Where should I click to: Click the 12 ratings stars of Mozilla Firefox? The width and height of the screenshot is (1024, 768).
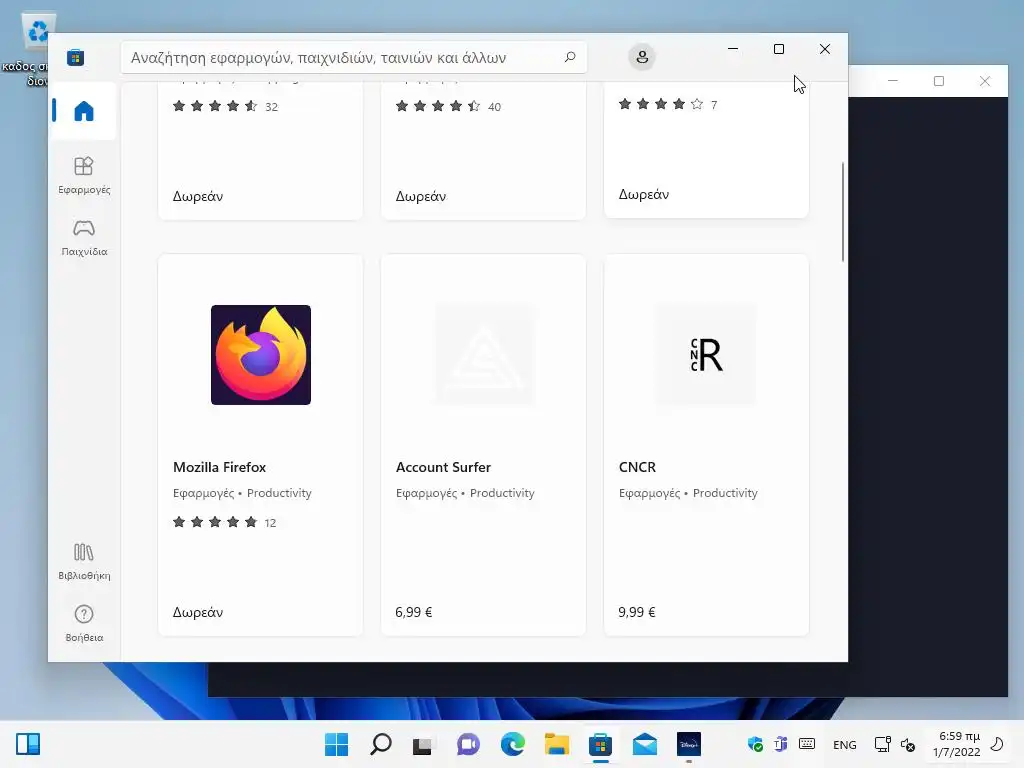[x=224, y=522]
